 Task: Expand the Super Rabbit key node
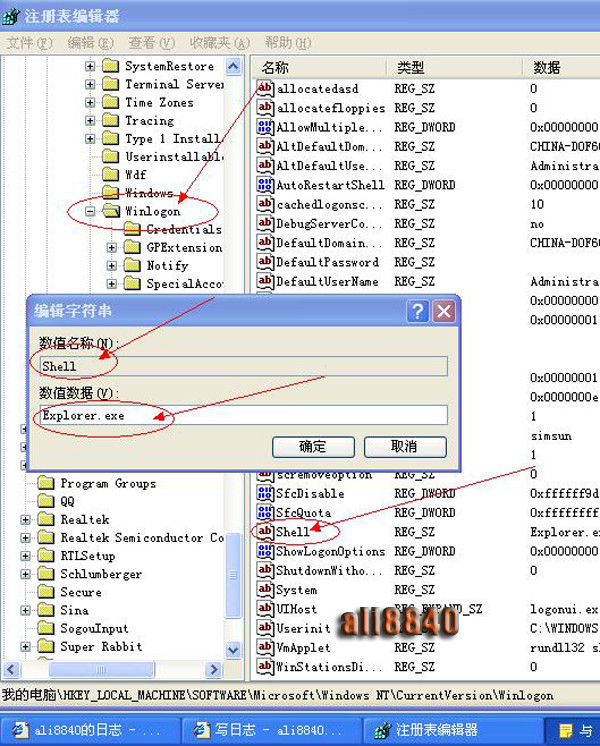pyautogui.click(x=25, y=647)
